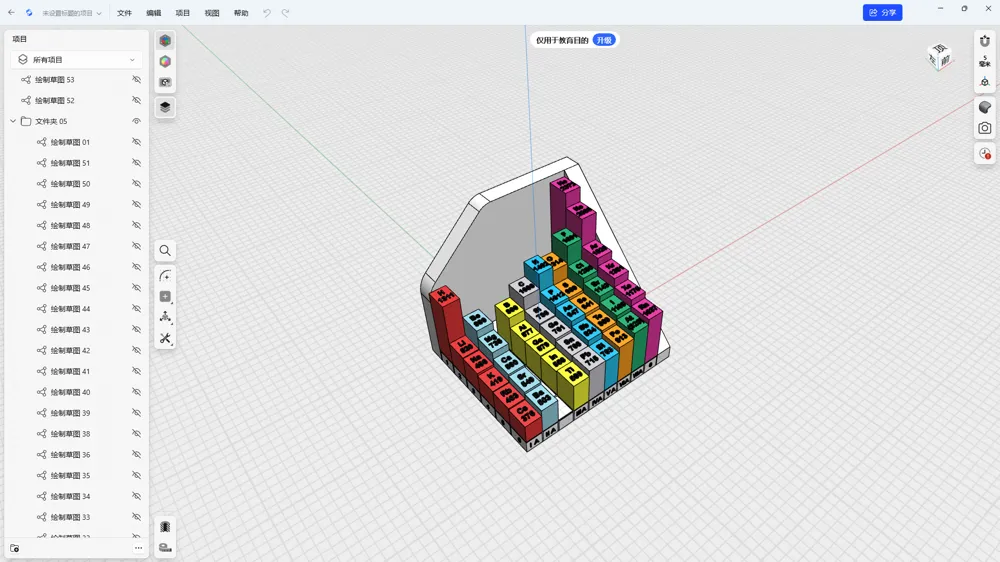1000x562 pixels.
Task: Click the 3D print spool icon
Action: pos(165,527)
